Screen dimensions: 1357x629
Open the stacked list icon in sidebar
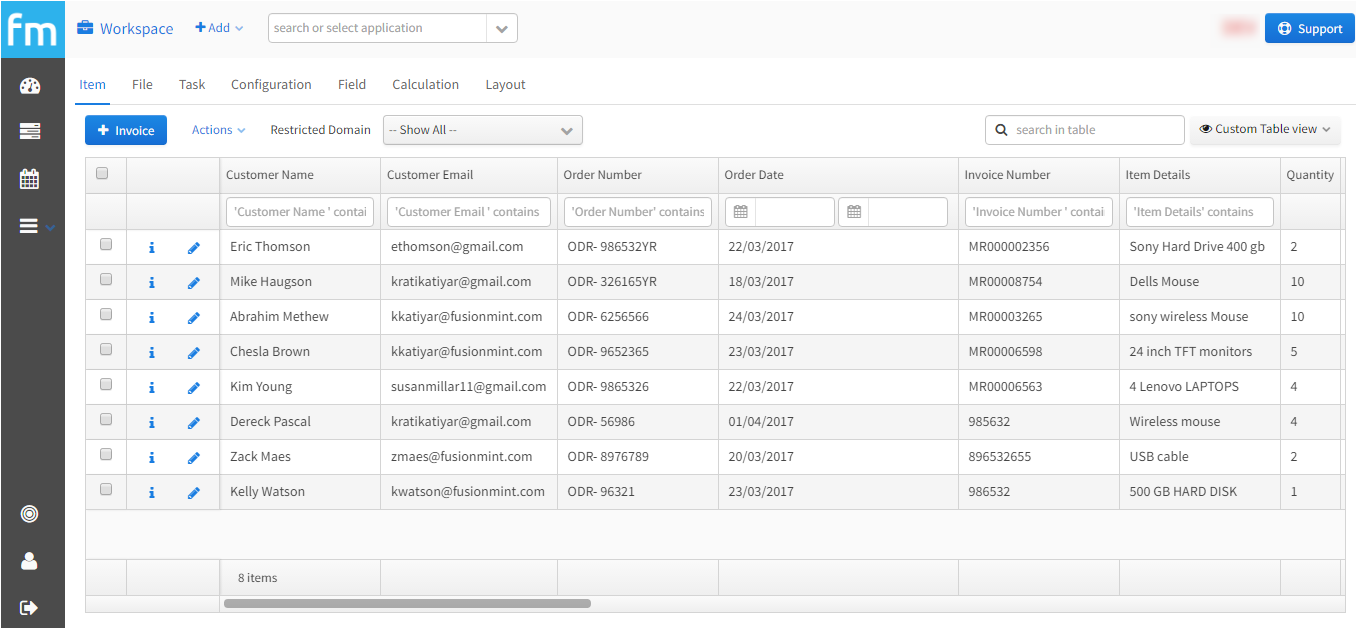tap(30, 131)
